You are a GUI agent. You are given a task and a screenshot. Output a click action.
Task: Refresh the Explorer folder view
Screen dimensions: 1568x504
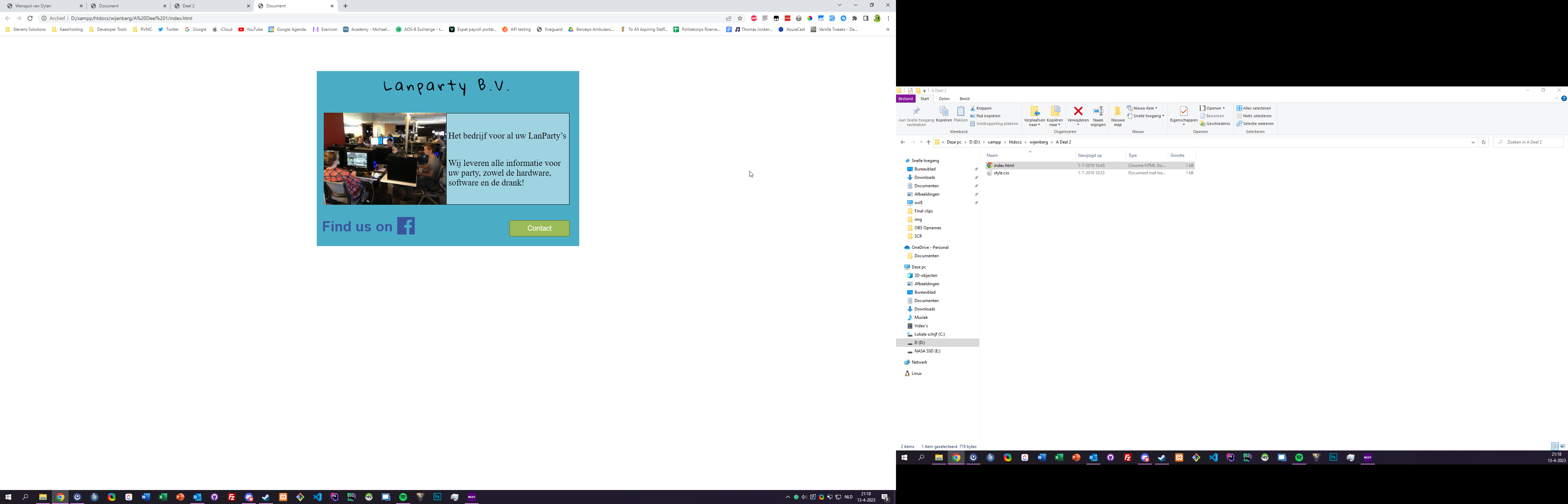1483,142
